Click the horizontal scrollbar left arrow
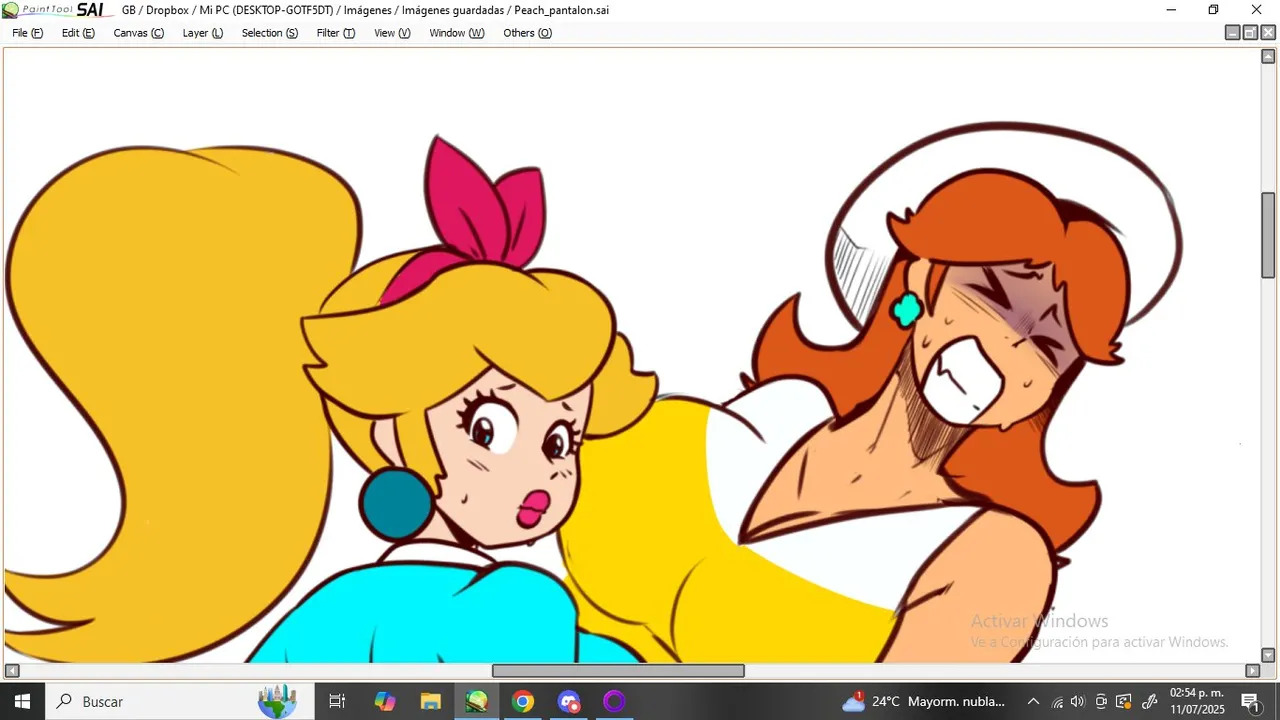The height and width of the screenshot is (720, 1280). [x=11, y=671]
